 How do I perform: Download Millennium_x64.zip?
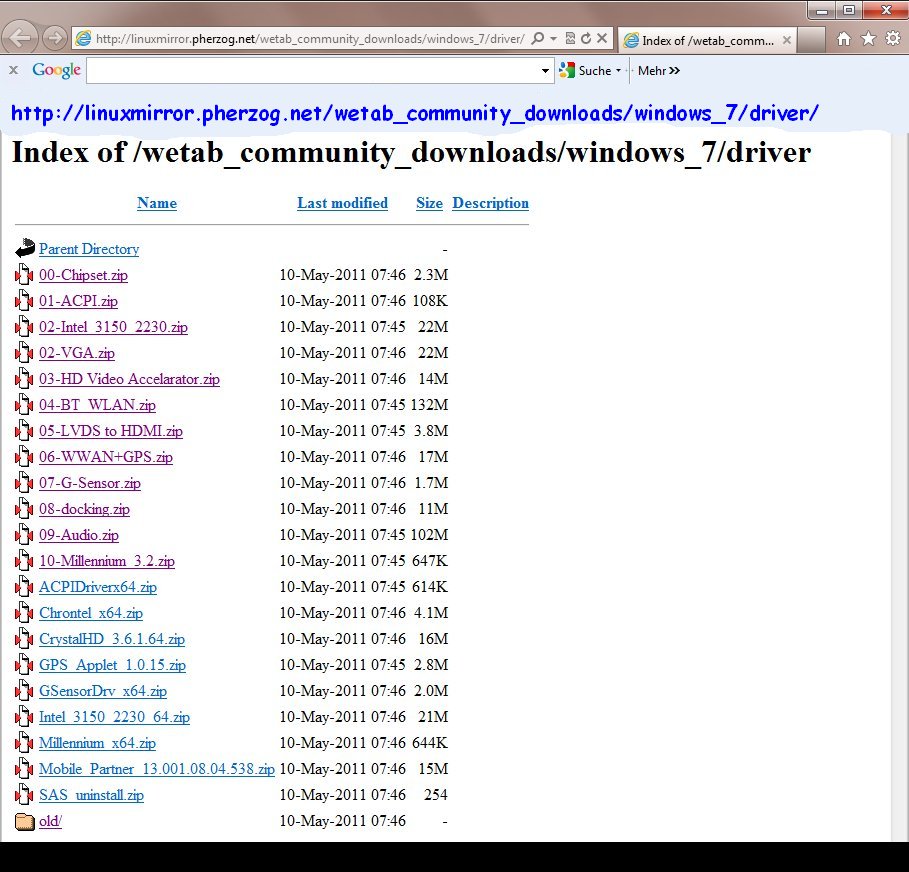point(97,743)
